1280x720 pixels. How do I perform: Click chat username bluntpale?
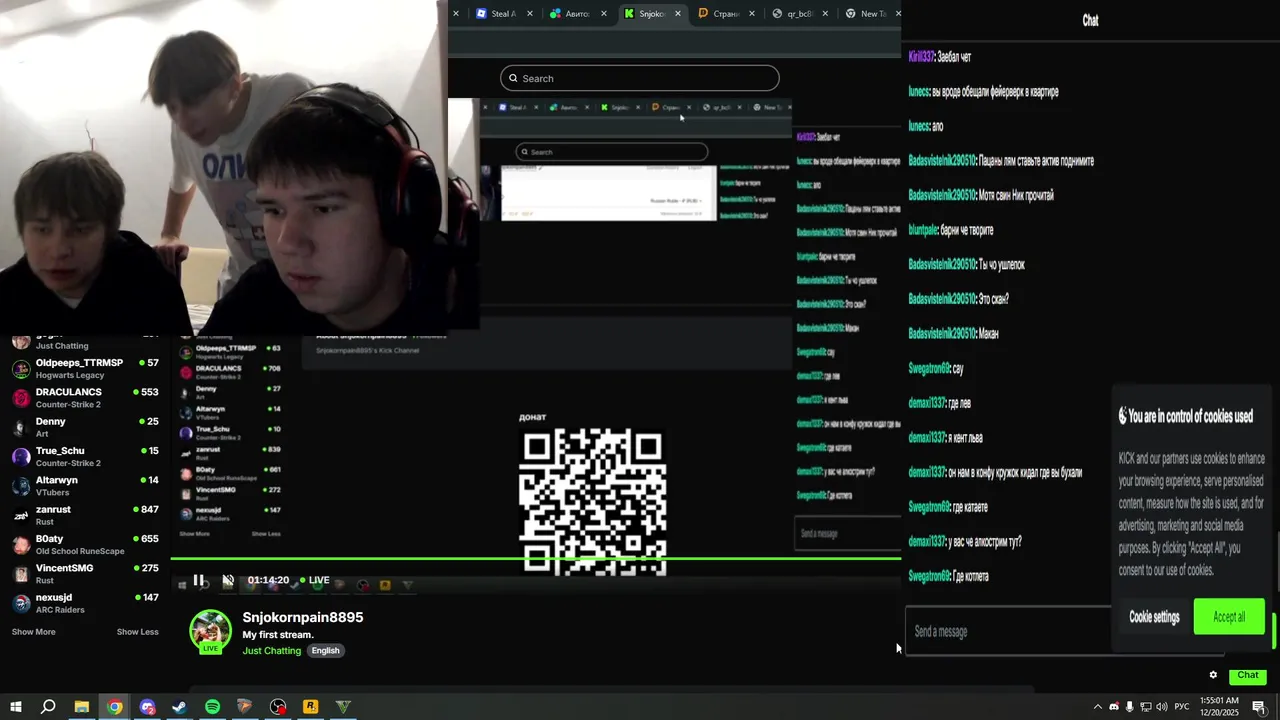click(x=922, y=230)
